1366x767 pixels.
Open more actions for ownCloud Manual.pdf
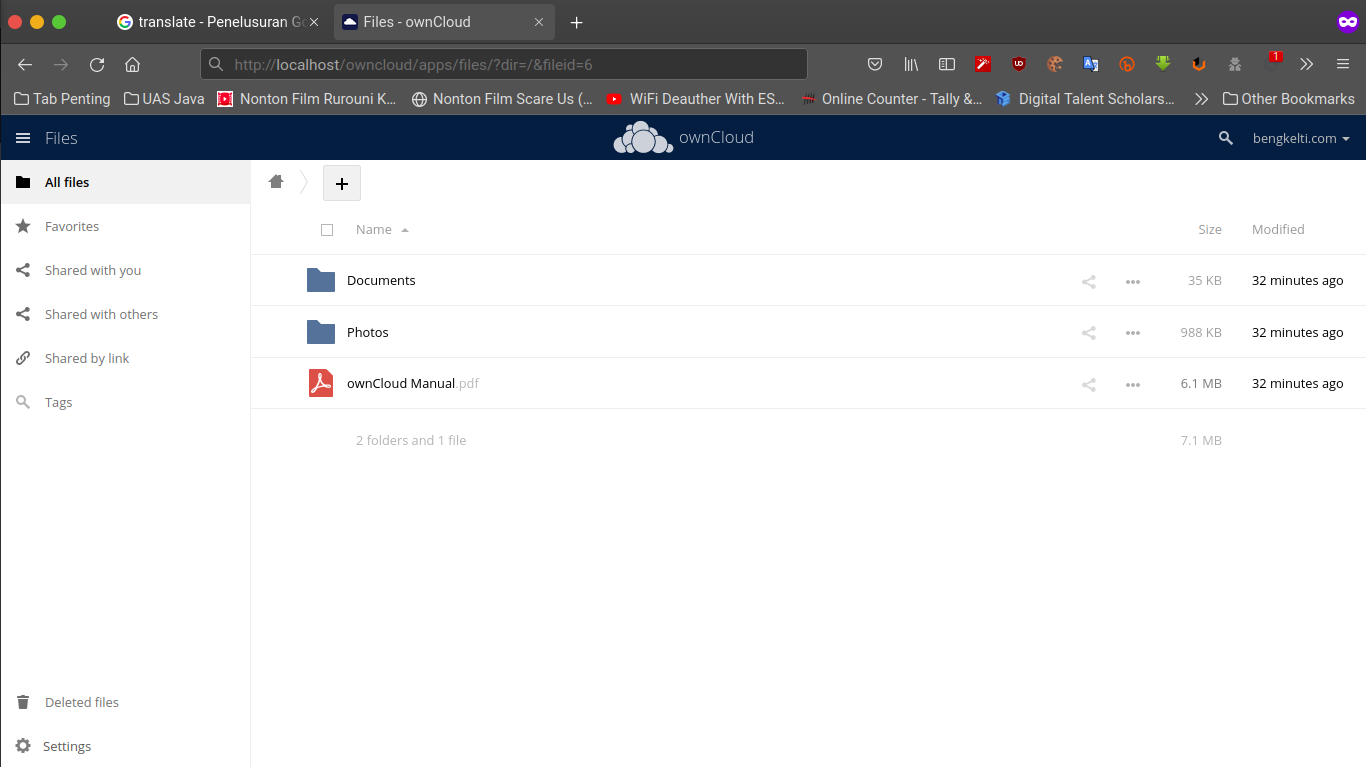click(x=1133, y=384)
